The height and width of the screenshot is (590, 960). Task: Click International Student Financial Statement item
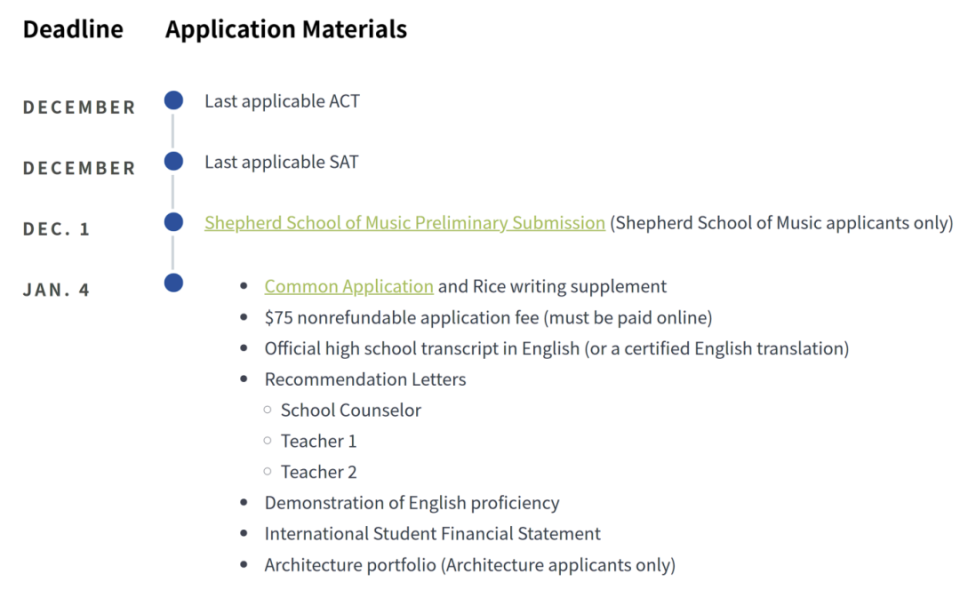pyautogui.click(x=432, y=534)
